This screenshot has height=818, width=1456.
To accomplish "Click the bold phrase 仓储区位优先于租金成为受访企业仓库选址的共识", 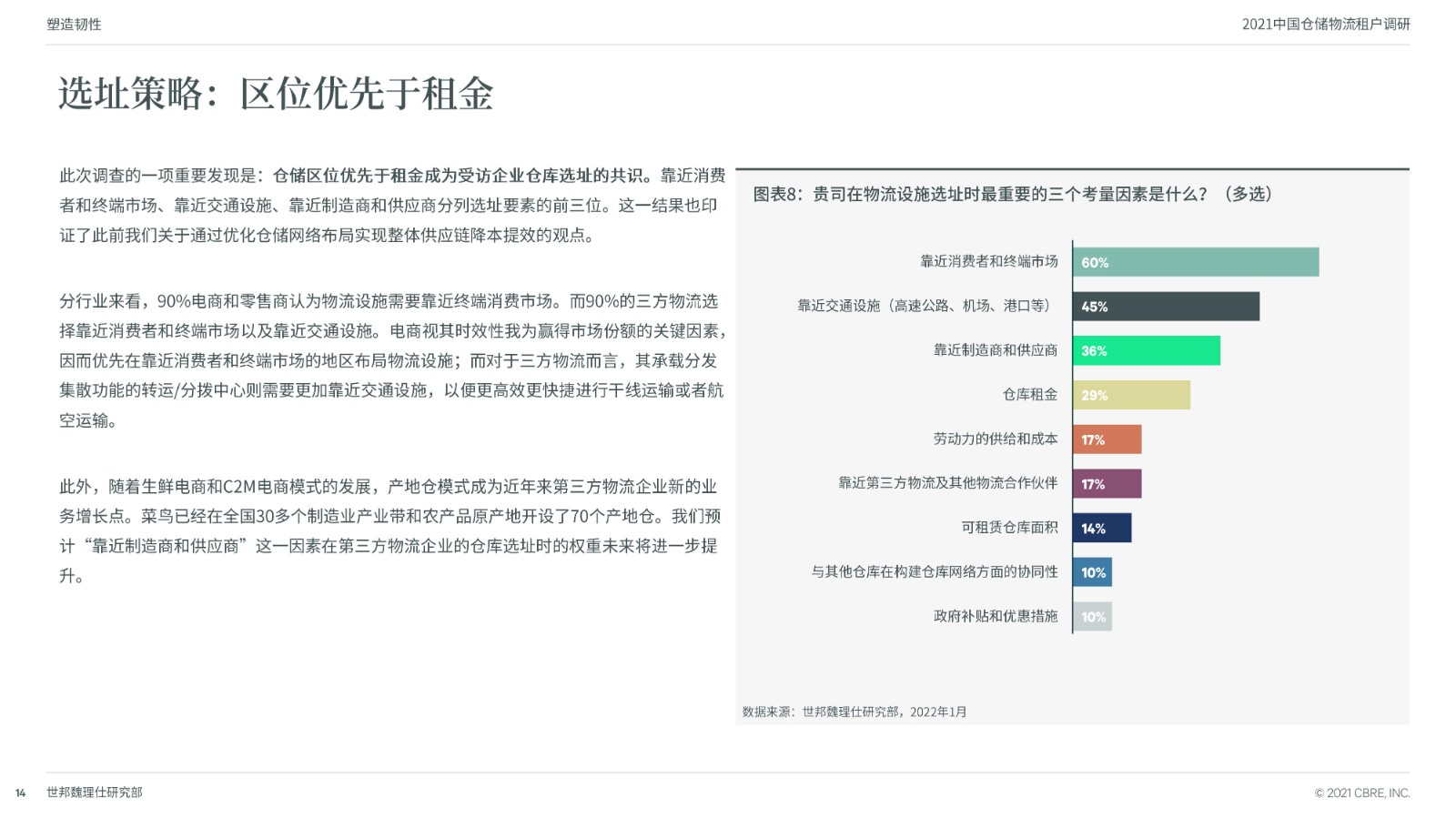I will [x=462, y=176].
